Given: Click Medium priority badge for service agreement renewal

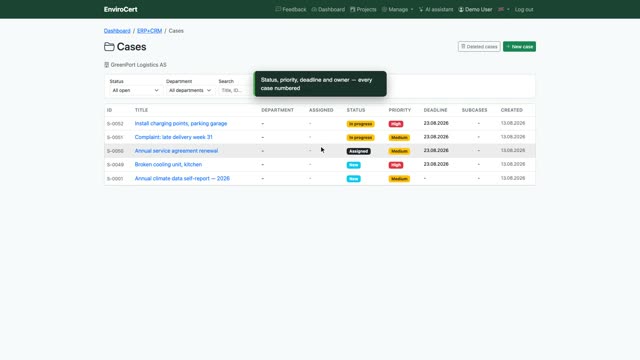Looking at the screenshot, I should [x=399, y=151].
